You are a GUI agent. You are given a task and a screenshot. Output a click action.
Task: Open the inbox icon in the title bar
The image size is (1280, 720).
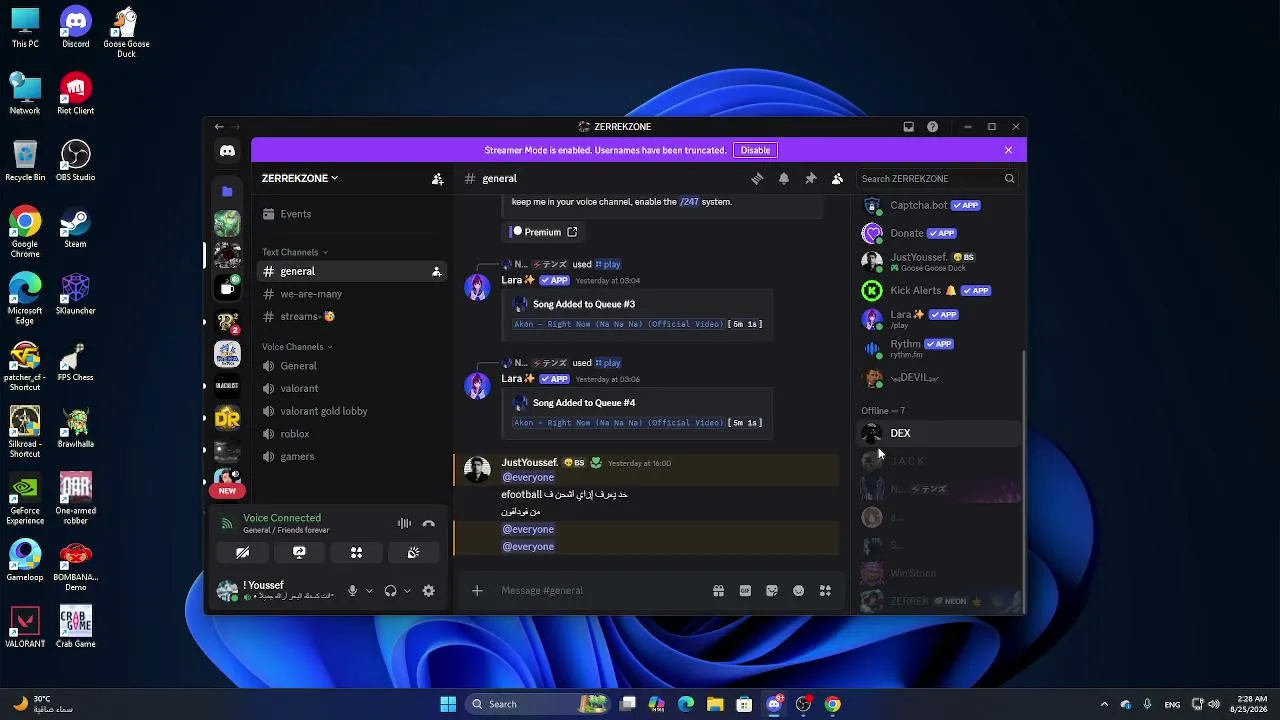[908, 127]
